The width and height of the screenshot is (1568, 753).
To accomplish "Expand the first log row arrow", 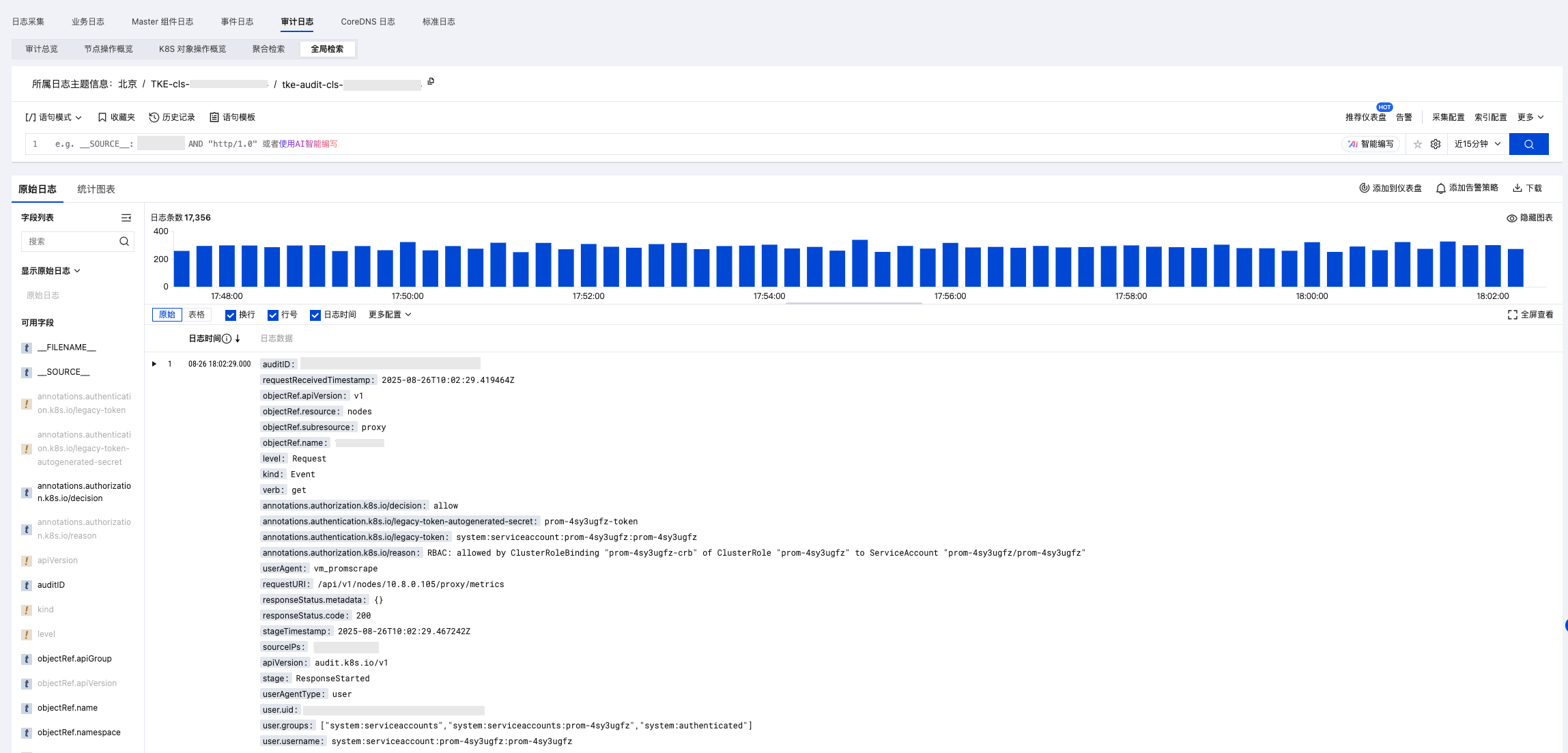I will click(x=154, y=364).
